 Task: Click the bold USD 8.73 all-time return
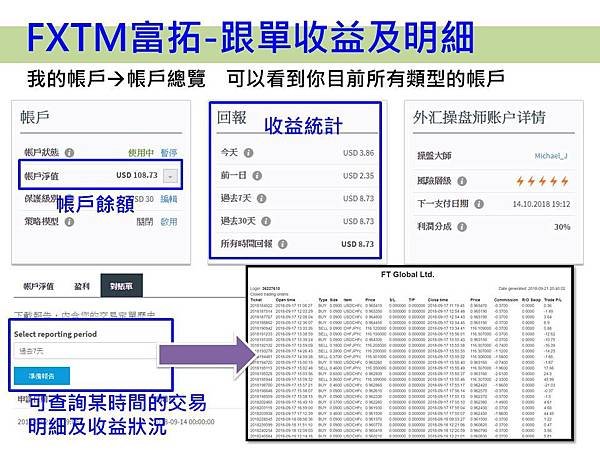click(357, 244)
